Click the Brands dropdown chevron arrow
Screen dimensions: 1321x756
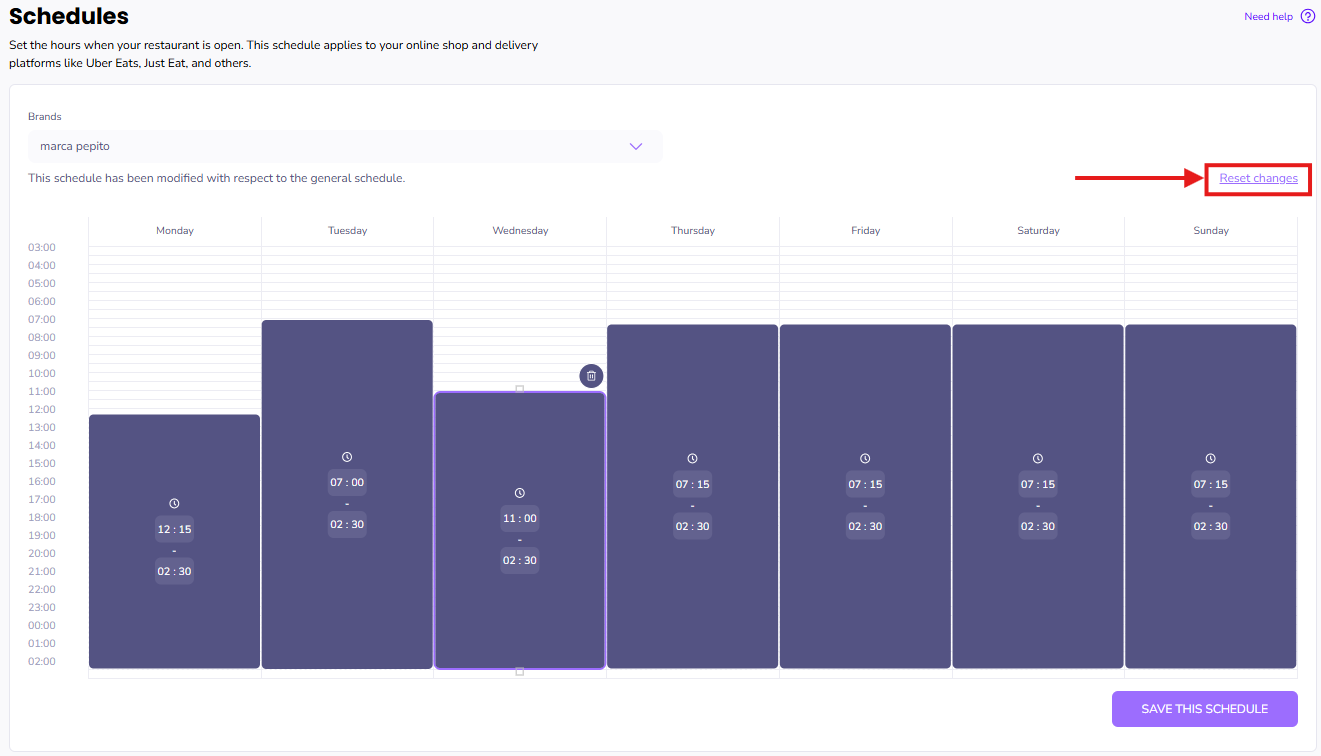pyautogui.click(x=636, y=146)
